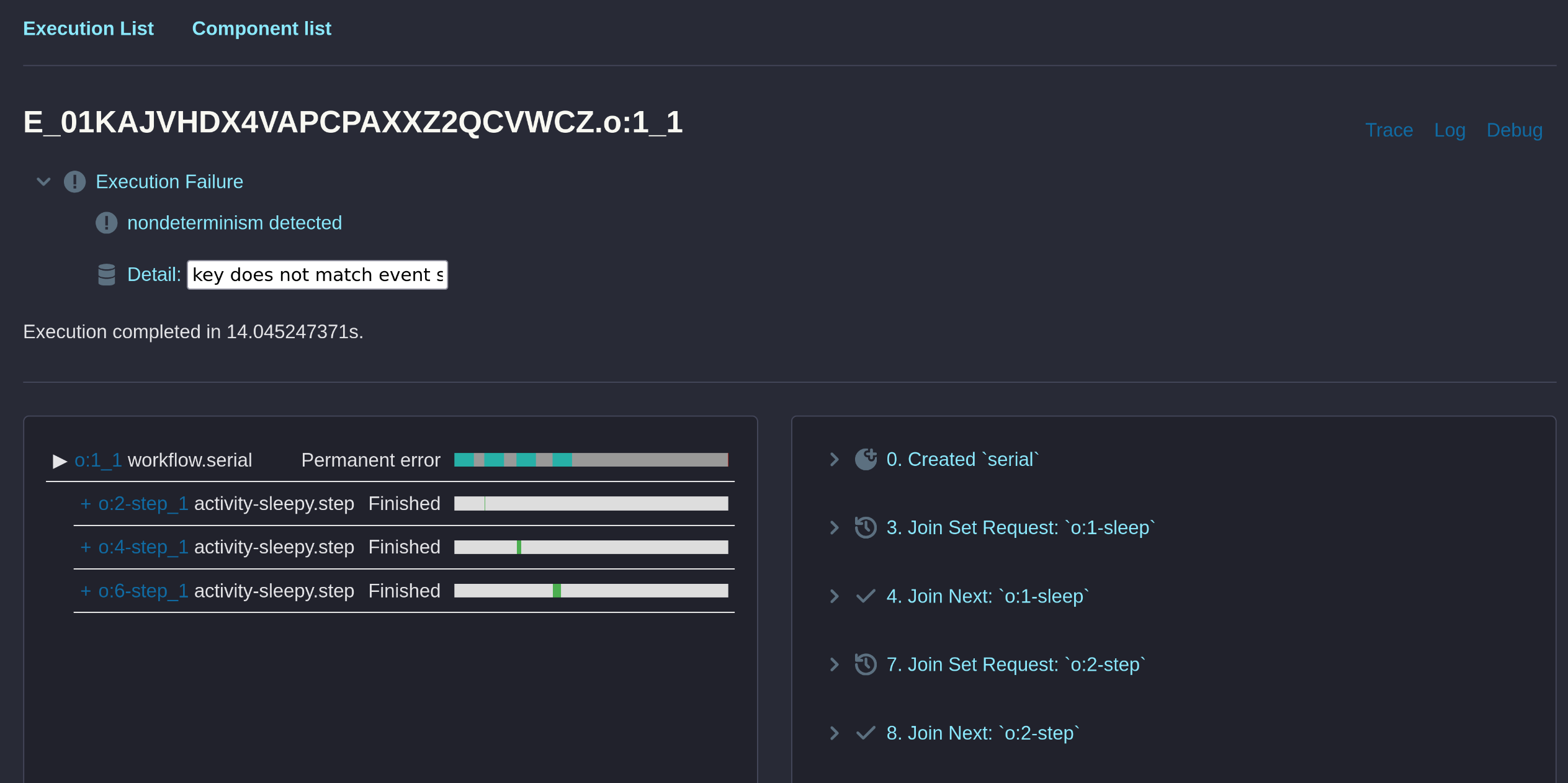Viewport: 1568px width, 783px height.
Task: Click the checkmark icon for Join Next o:1-sleep
Action: coord(866,596)
